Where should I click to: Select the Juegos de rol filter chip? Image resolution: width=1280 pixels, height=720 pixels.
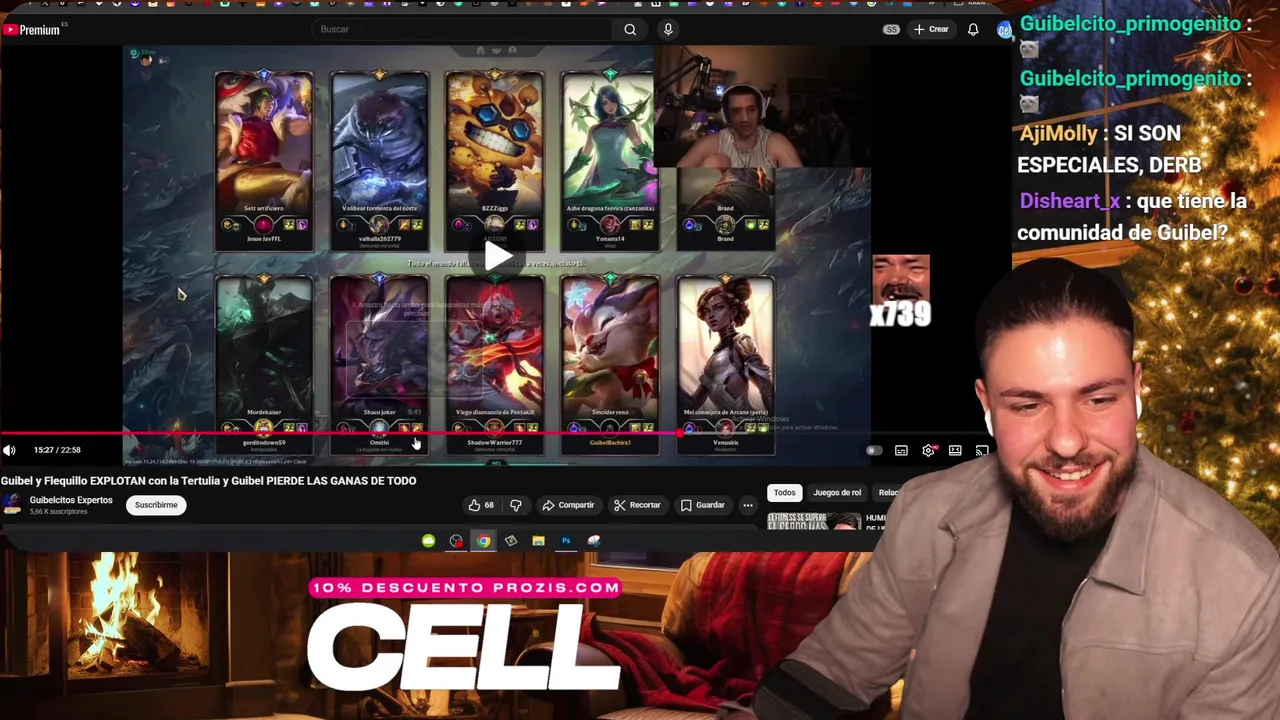[x=837, y=492]
